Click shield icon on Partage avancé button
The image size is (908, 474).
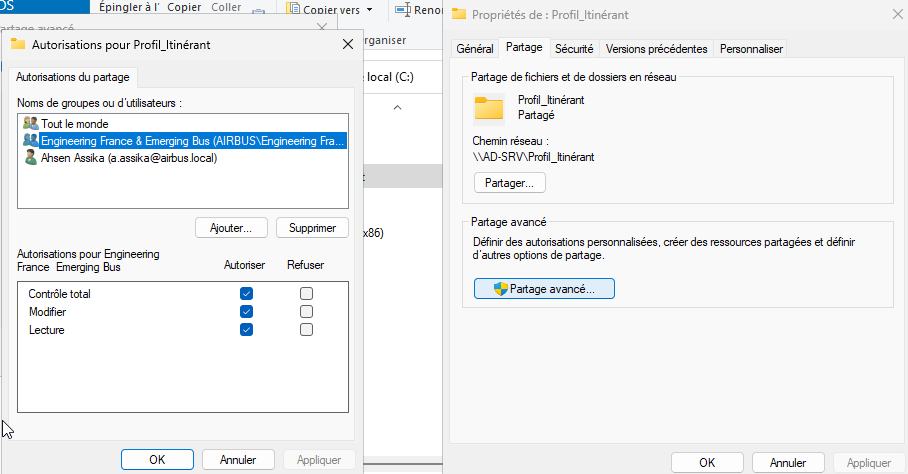pos(500,289)
